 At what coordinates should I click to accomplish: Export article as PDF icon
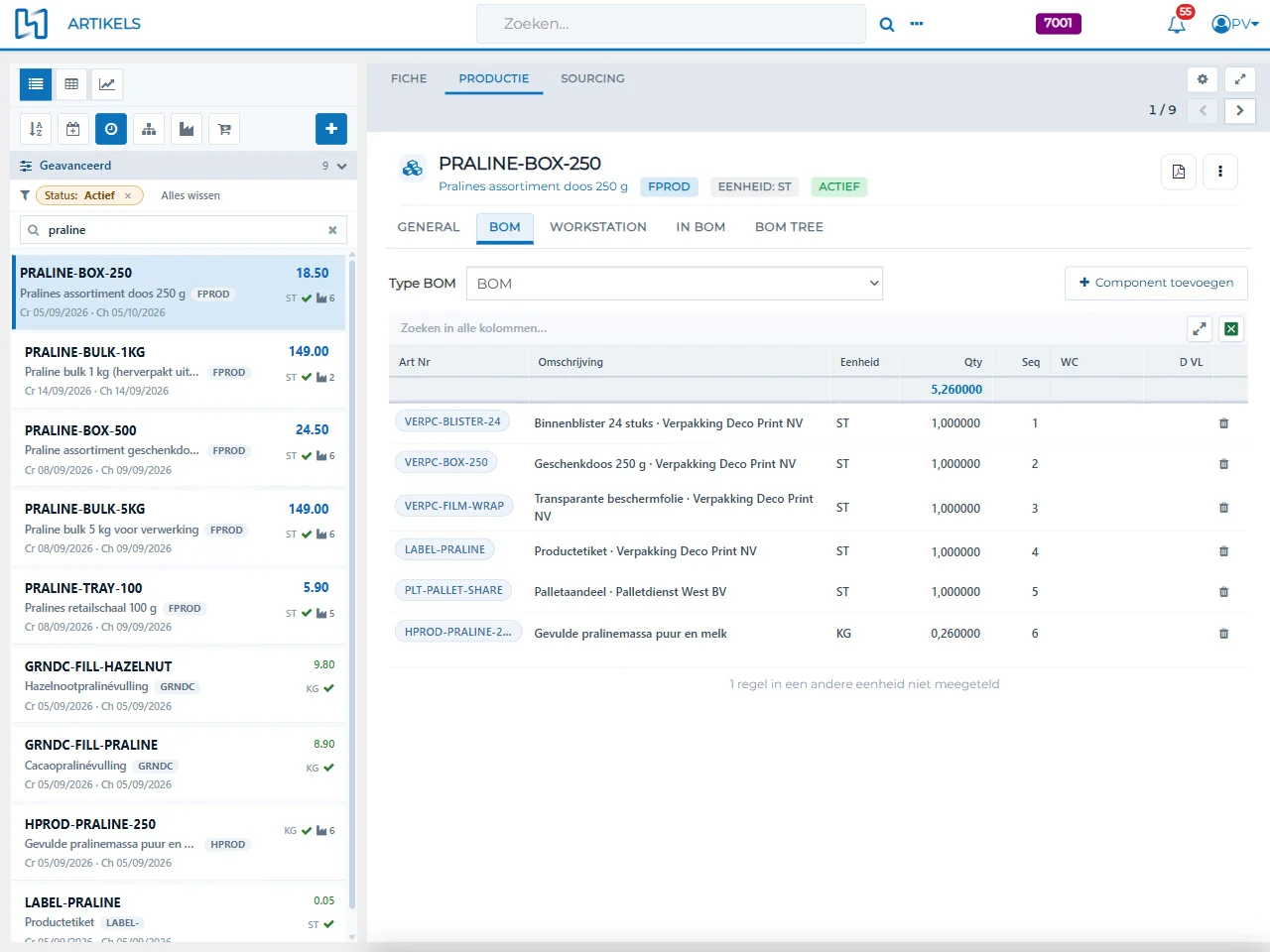pyautogui.click(x=1179, y=172)
